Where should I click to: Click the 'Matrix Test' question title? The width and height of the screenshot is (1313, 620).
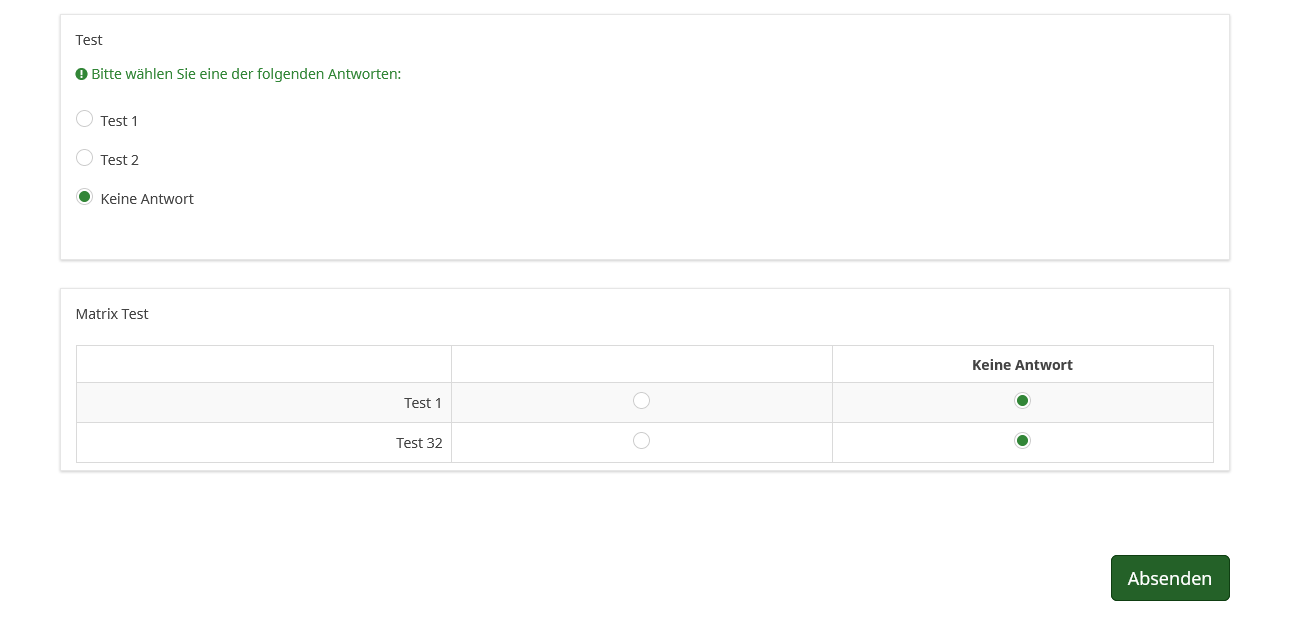pyautogui.click(x=112, y=314)
